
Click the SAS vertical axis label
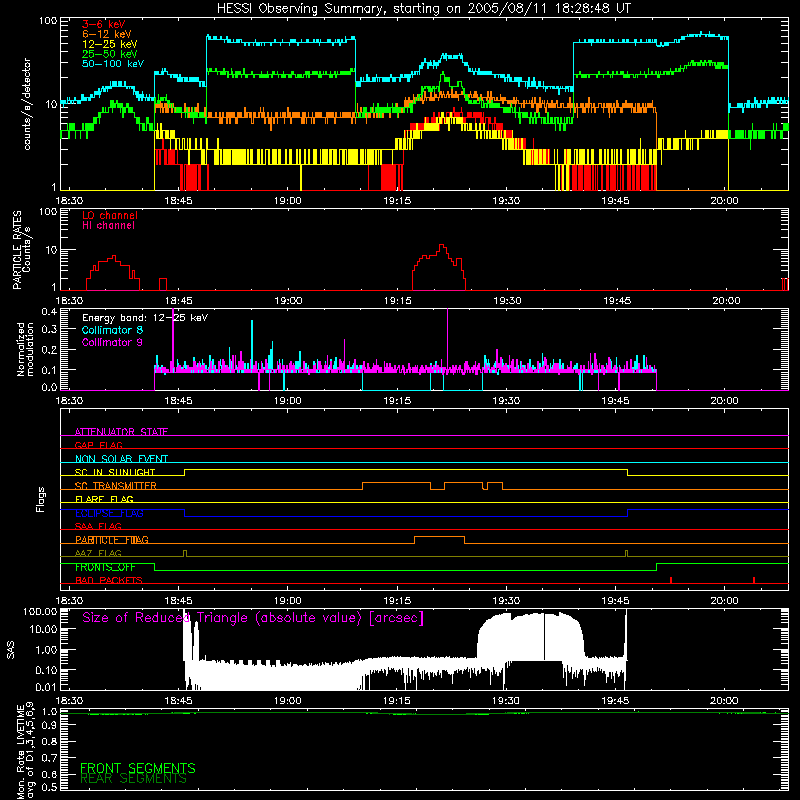pos(10,650)
